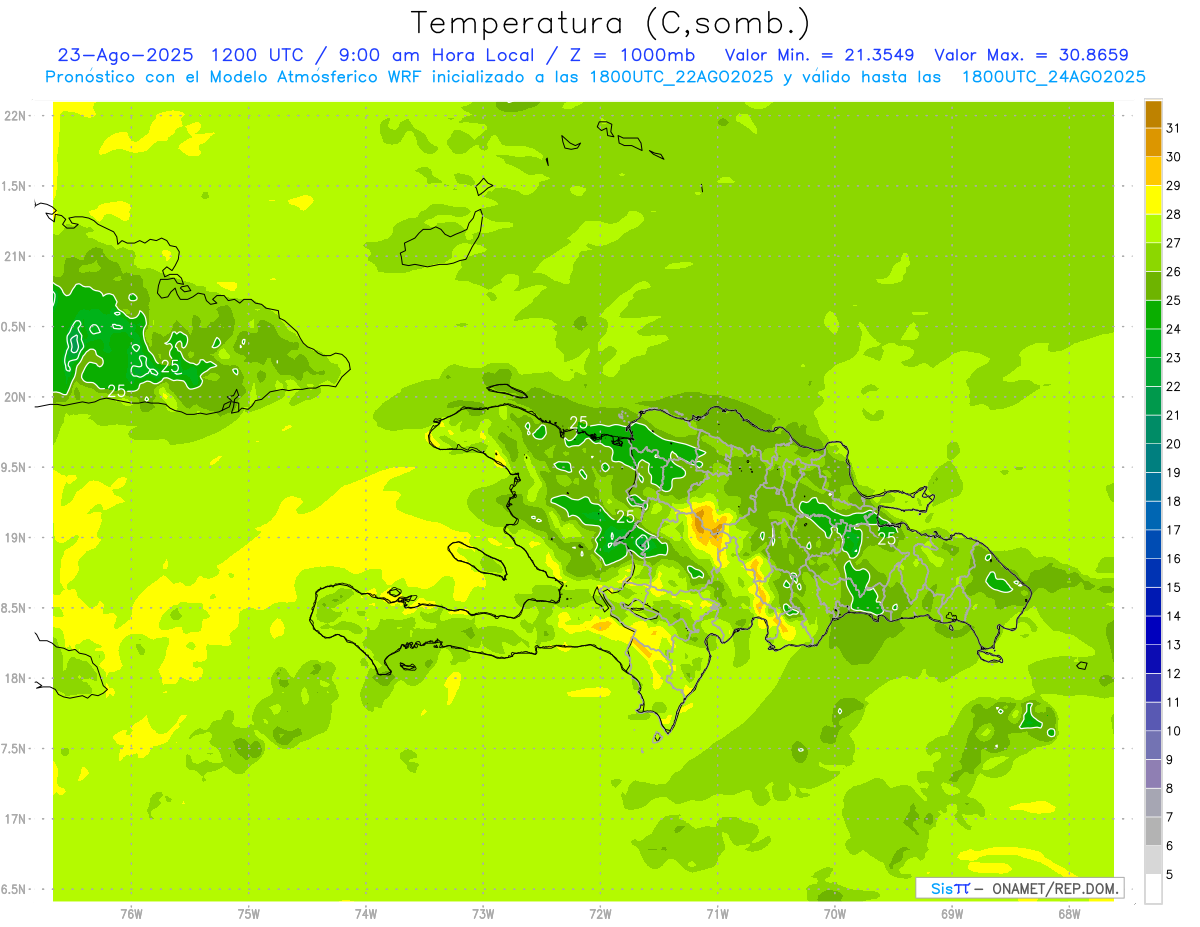Click the 21N latitude axis label
The image size is (1200, 927).
click(x=16, y=256)
